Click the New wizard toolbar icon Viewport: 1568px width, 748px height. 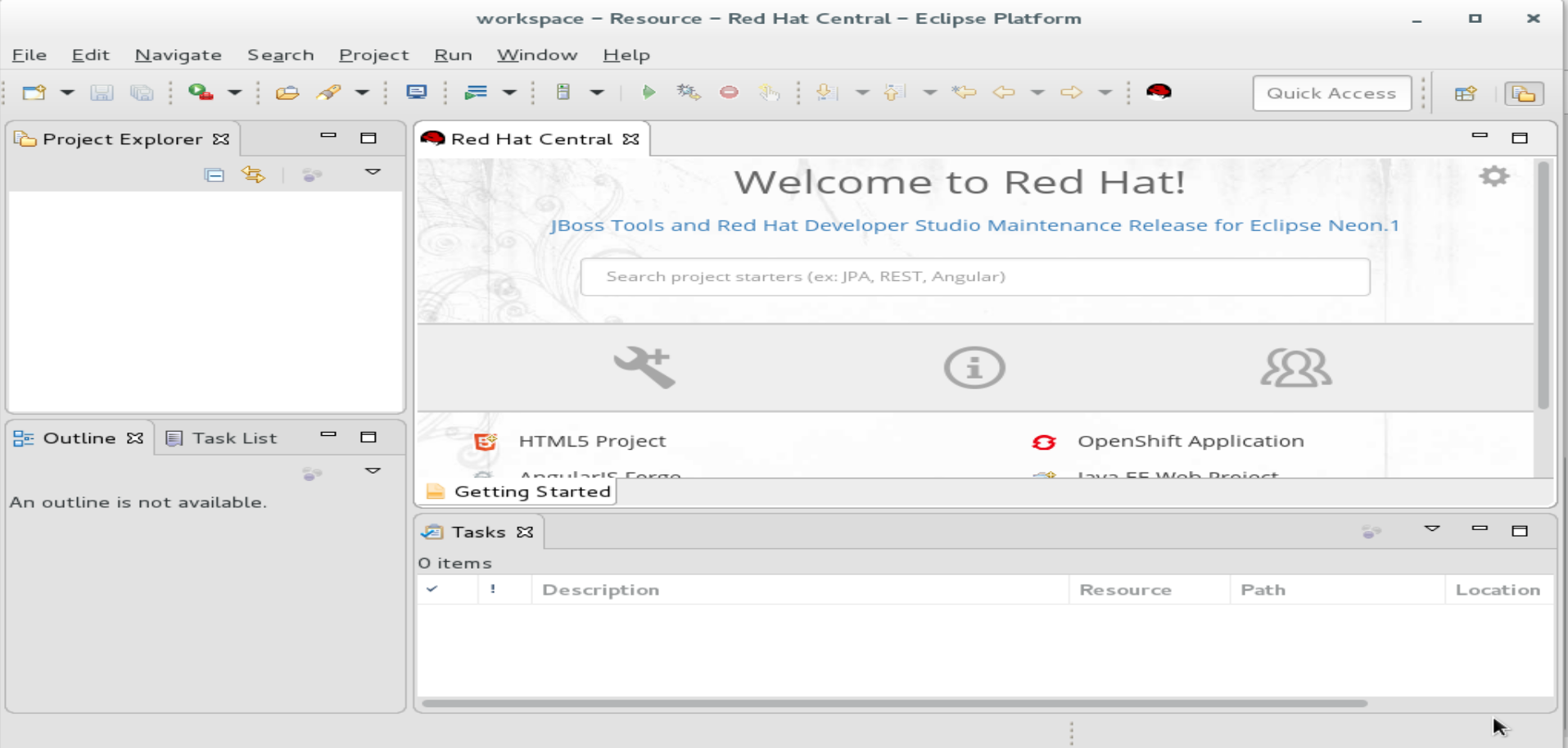(x=34, y=93)
